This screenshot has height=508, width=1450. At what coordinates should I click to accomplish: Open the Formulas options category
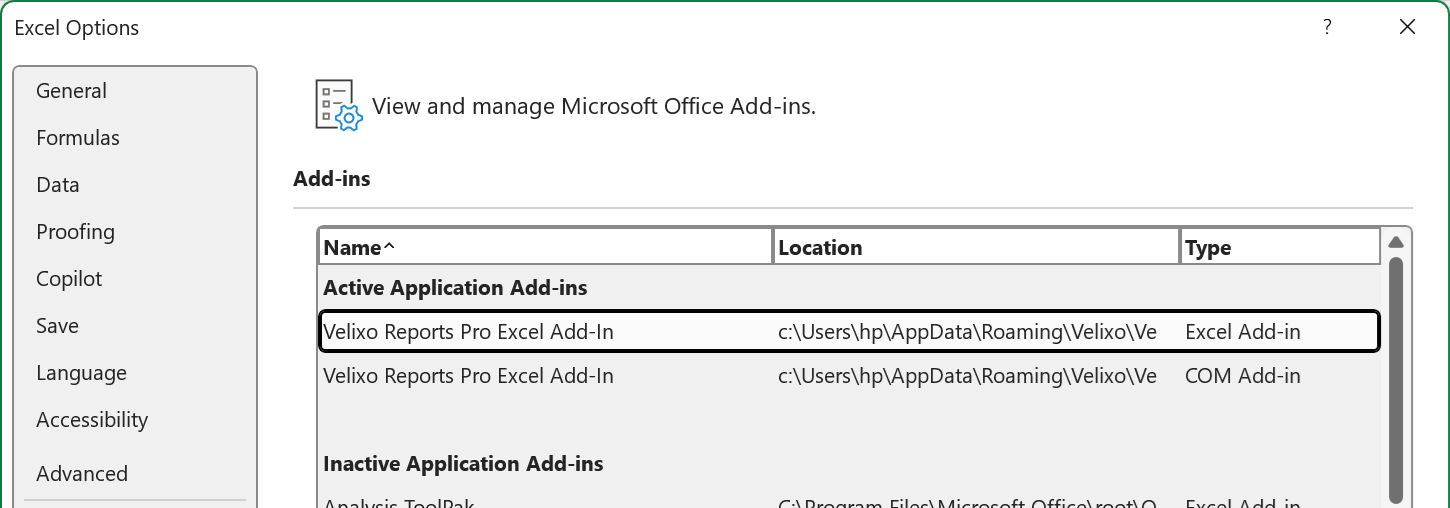point(78,138)
